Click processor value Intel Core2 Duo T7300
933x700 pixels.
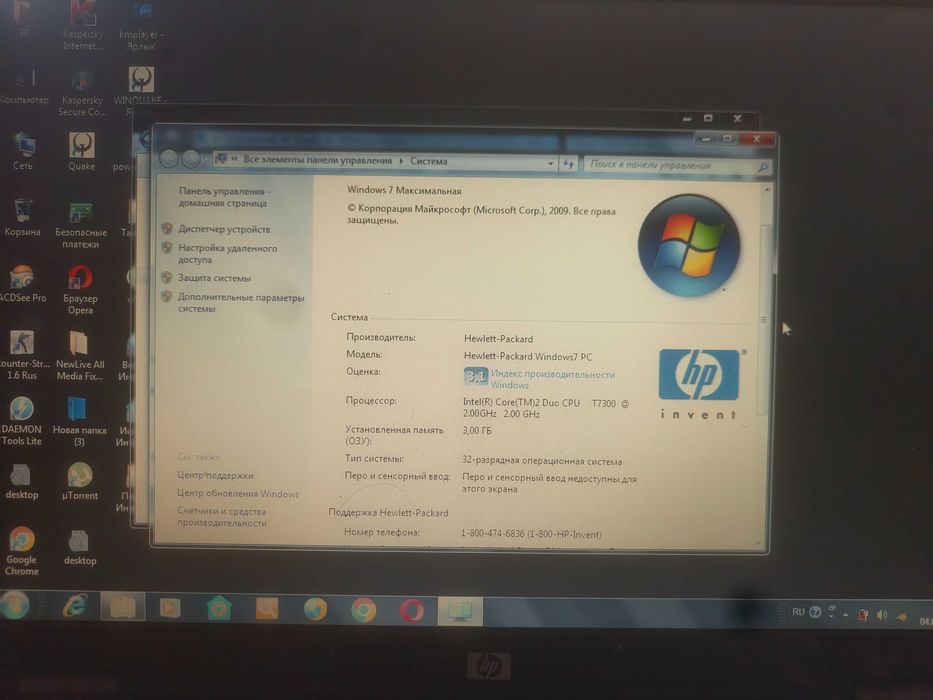tap(546, 408)
